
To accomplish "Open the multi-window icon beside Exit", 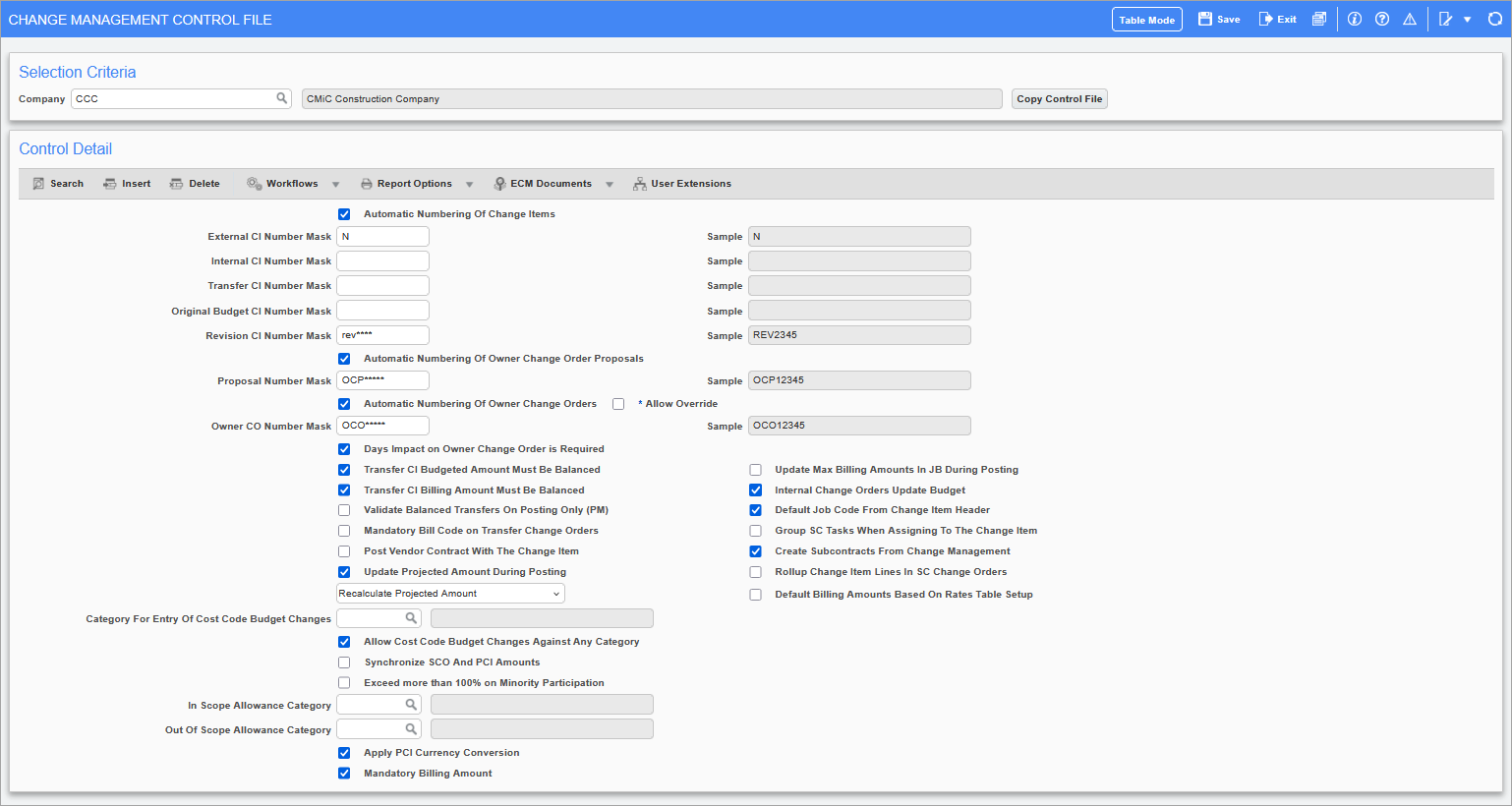I will pos(1319,19).
